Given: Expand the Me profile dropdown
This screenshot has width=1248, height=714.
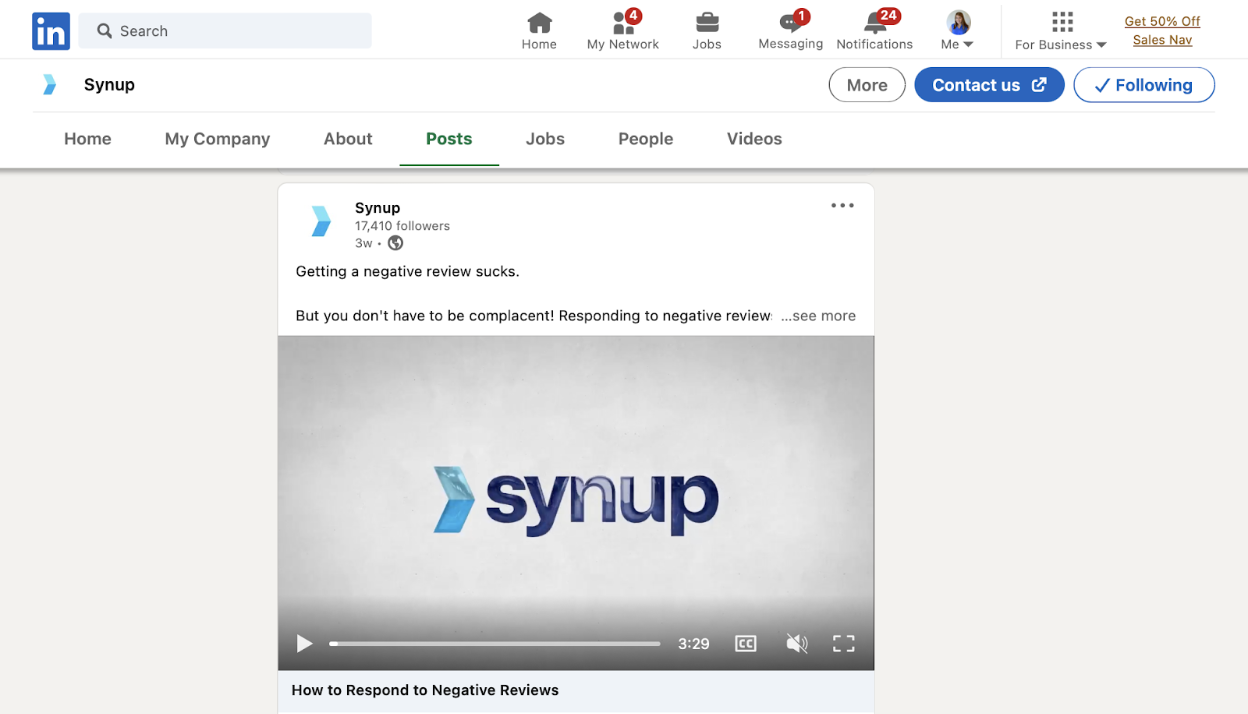Looking at the screenshot, I should pyautogui.click(x=958, y=31).
